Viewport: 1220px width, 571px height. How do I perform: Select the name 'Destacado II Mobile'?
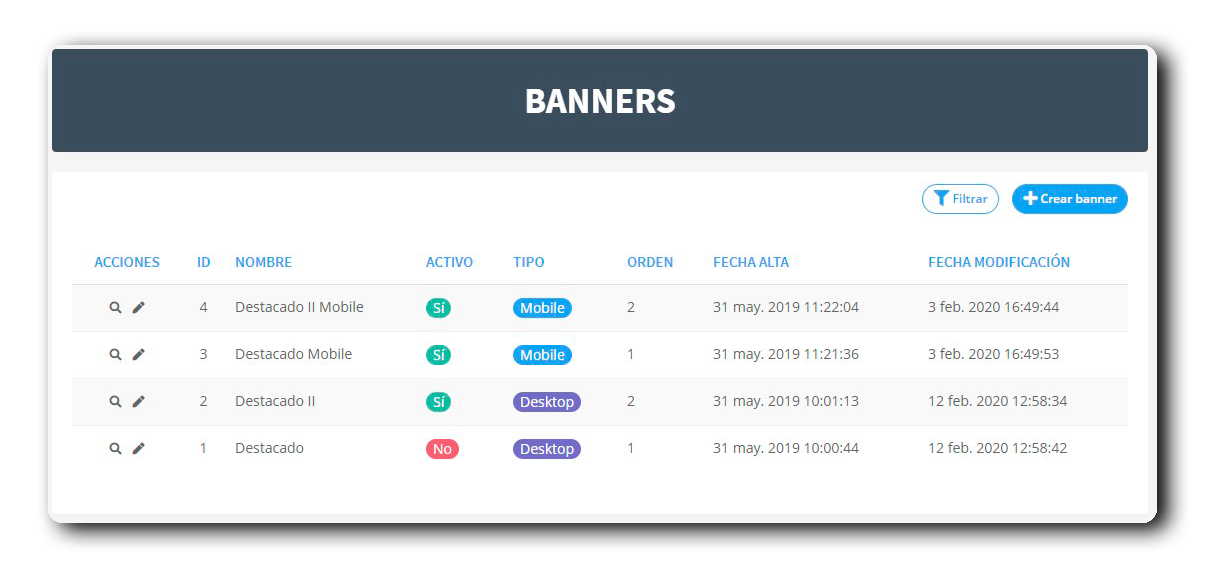[299, 307]
